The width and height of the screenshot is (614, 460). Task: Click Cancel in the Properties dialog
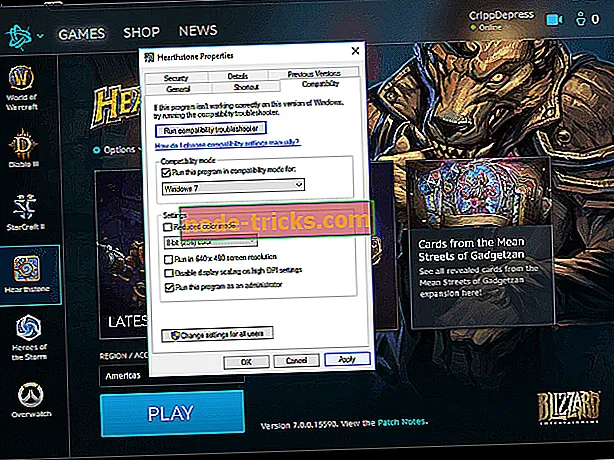[x=296, y=360]
